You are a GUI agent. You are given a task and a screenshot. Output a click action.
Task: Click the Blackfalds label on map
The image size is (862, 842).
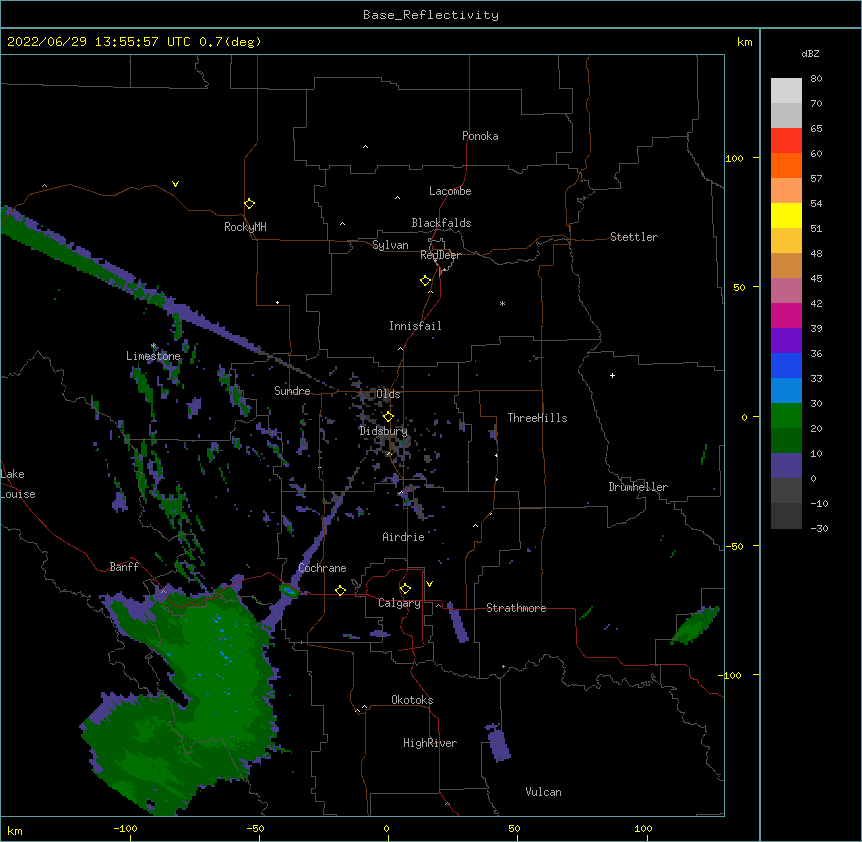tap(441, 223)
